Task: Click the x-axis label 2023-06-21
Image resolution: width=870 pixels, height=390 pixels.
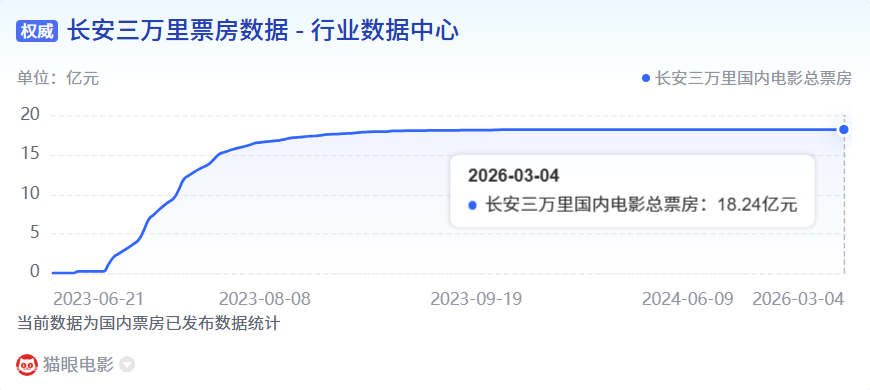Action: pyautogui.click(x=98, y=299)
